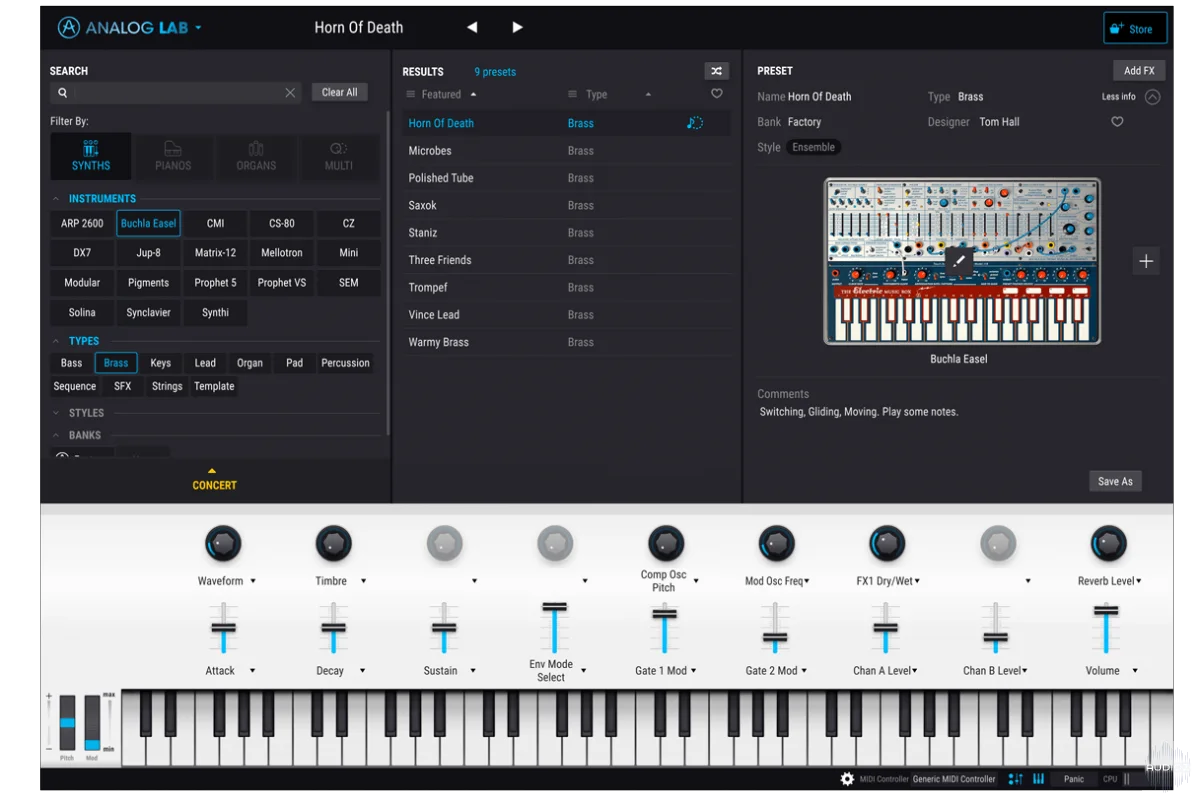Click the Panic button
Viewport: 1200px width, 802px height.
point(1074,779)
